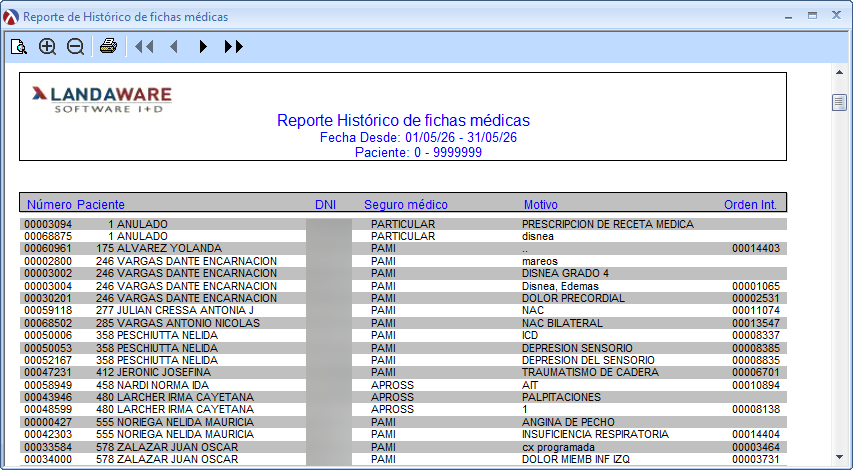
Task: Click the Fecha Desde date range text
Action: tap(418, 137)
